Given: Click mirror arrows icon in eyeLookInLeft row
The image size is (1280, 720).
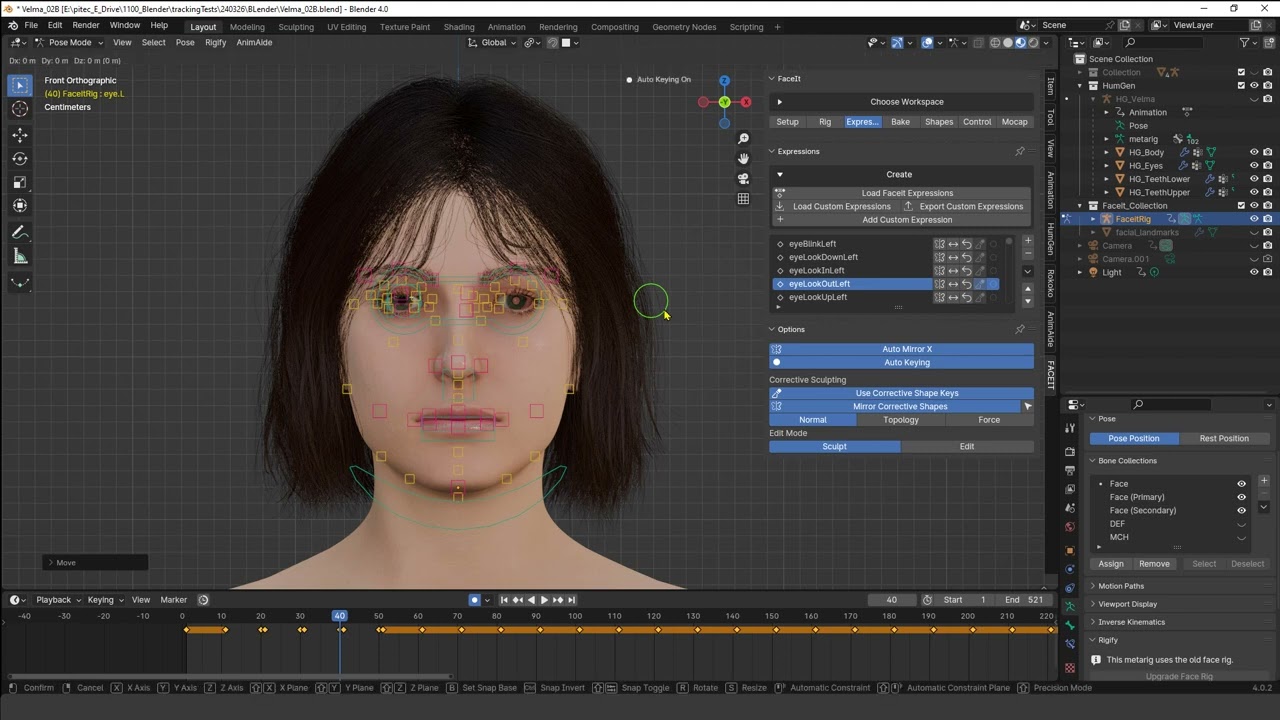Looking at the screenshot, I should [x=953, y=270].
